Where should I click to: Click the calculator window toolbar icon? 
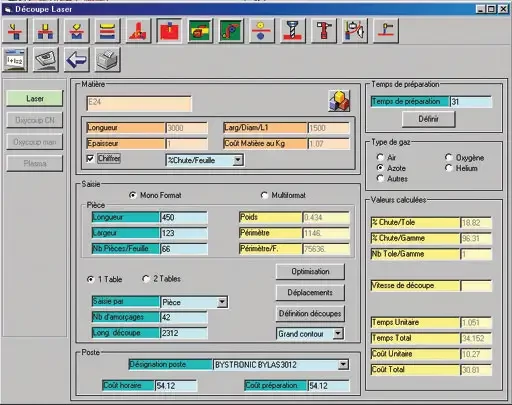tap(15, 60)
